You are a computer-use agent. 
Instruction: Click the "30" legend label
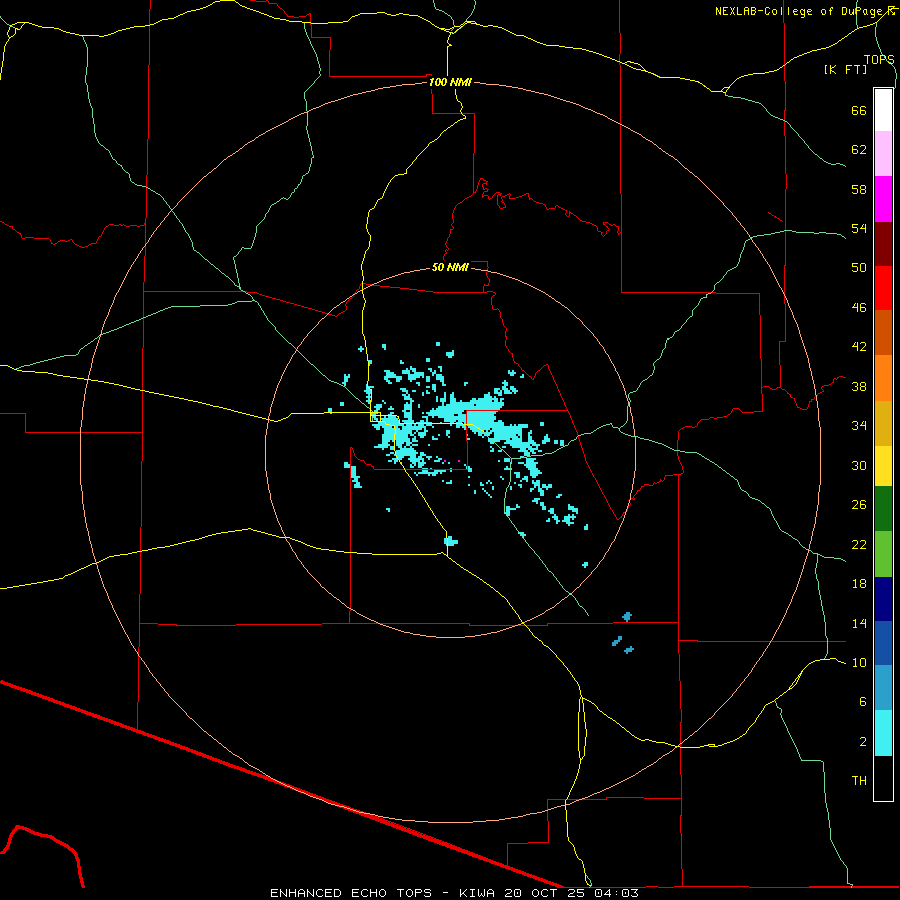click(859, 465)
